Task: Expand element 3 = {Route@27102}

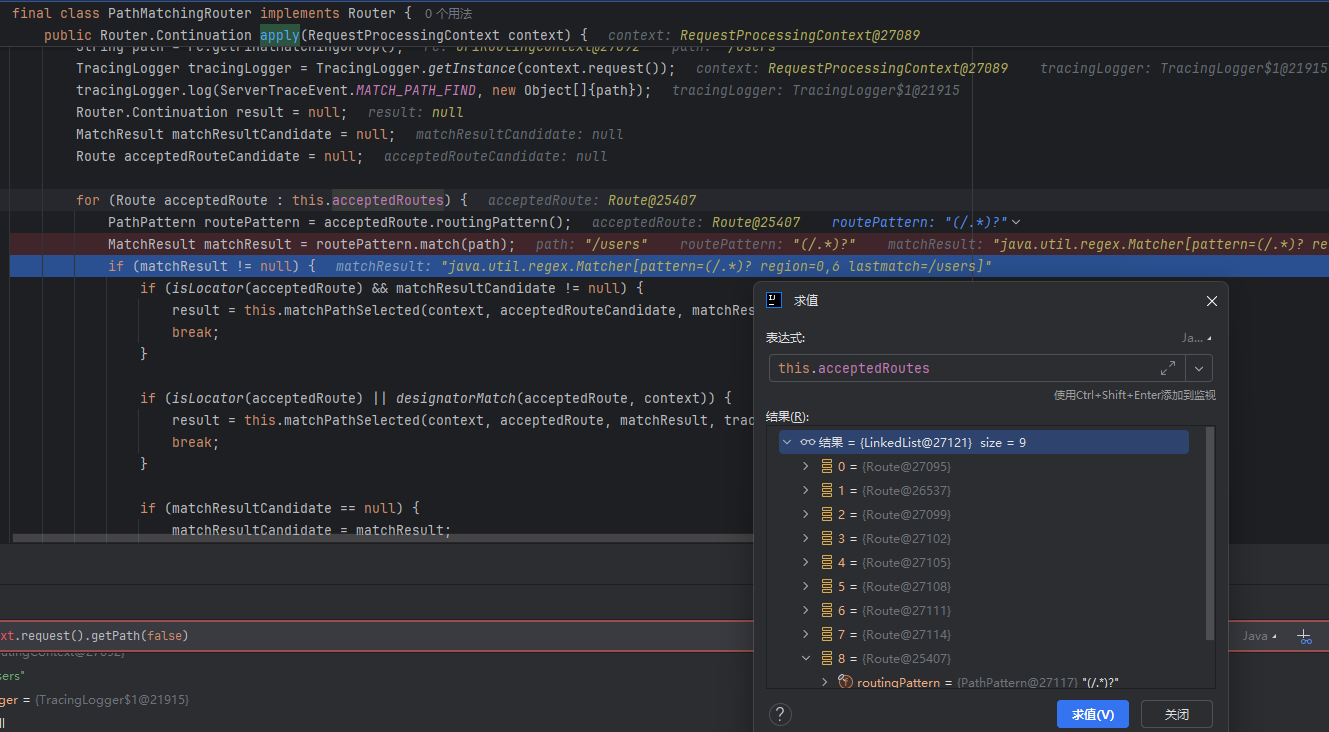Action: (806, 538)
